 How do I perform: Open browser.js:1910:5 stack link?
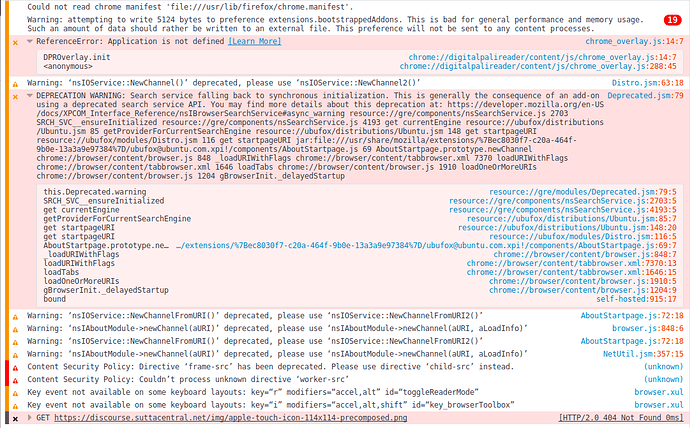click(583, 281)
